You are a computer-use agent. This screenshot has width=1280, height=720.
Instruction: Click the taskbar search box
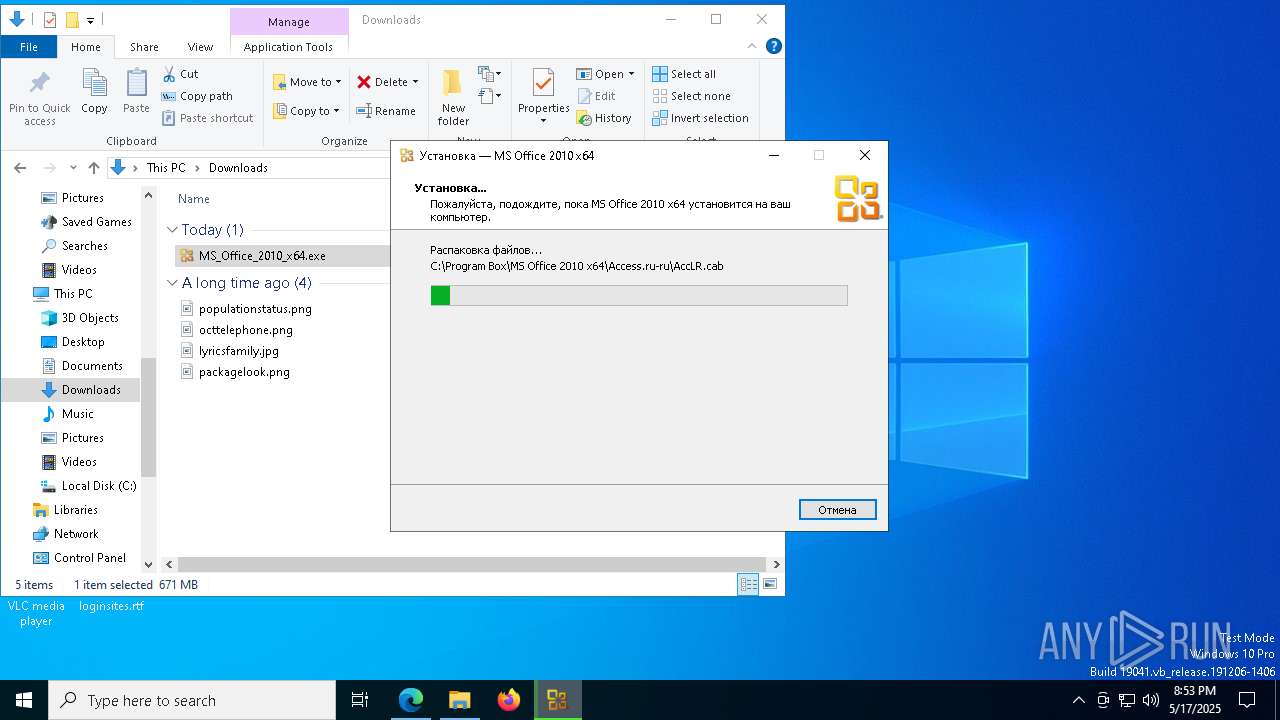pyautogui.click(x=192, y=700)
